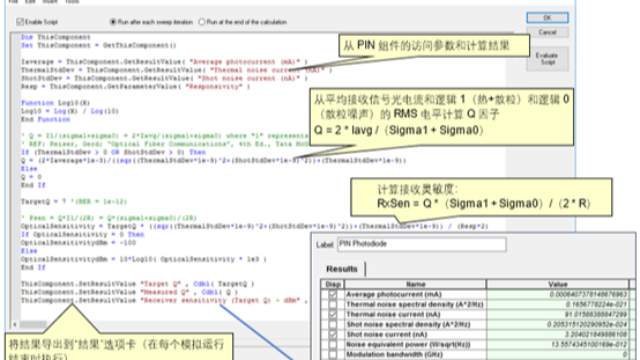Image resolution: width=640 pixels, height=360 pixels.
Task: Select the Thermal noise spectral density (A^2/Hz) name cell
Action: (x=416, y=304)
